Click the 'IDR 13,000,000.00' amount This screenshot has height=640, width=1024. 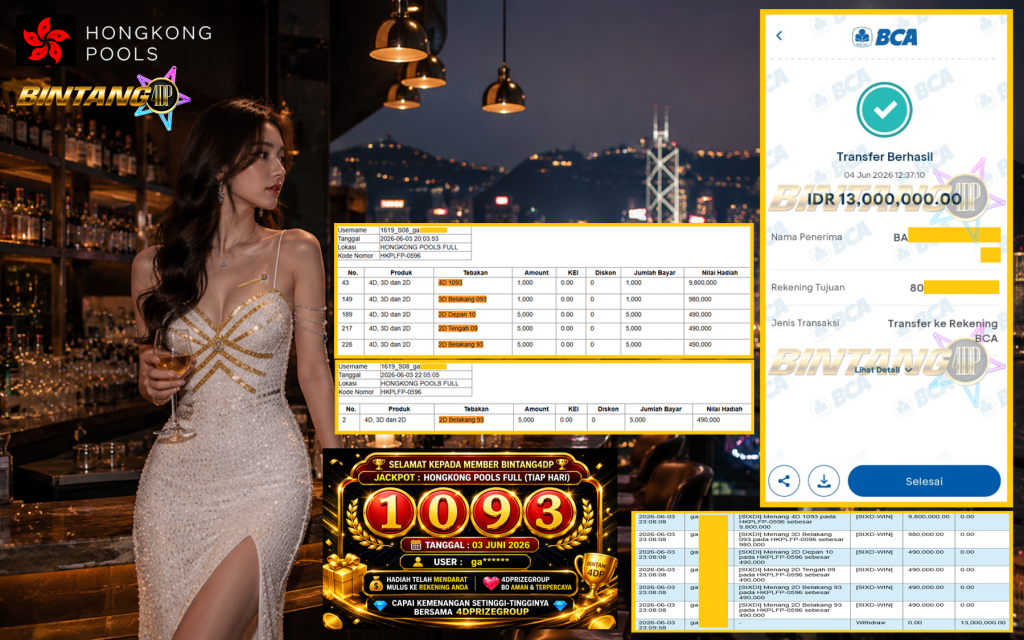pos(884,199)
